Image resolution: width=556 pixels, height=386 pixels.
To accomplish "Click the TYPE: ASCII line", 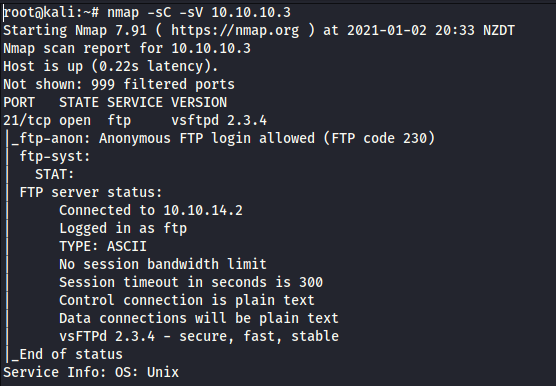I will tap(103, 246).
